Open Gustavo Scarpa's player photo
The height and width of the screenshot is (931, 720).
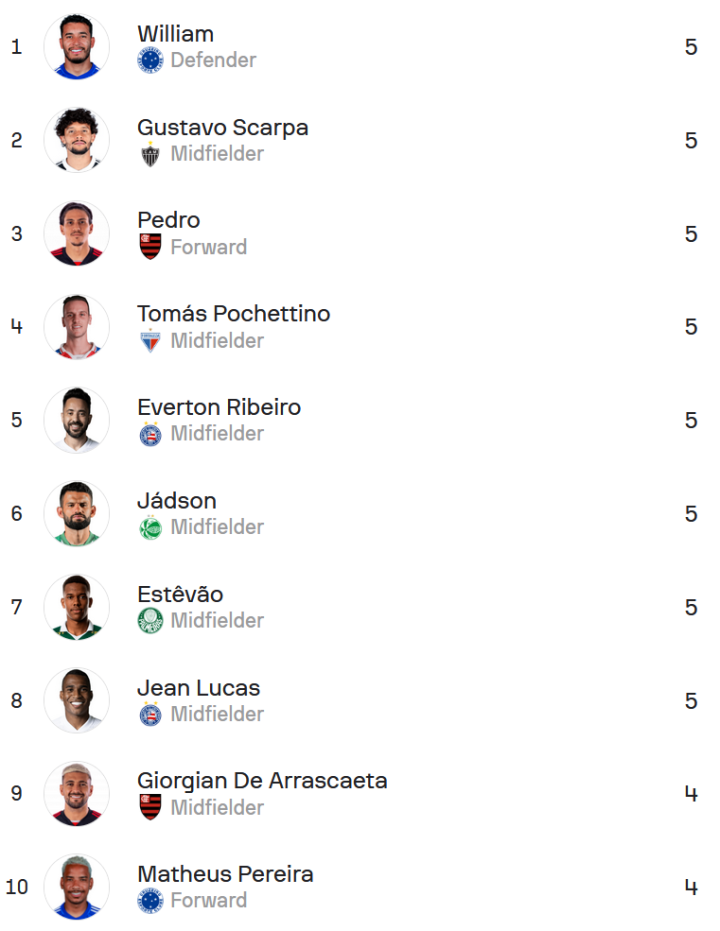pyautogui.click(x=77, y=140)
